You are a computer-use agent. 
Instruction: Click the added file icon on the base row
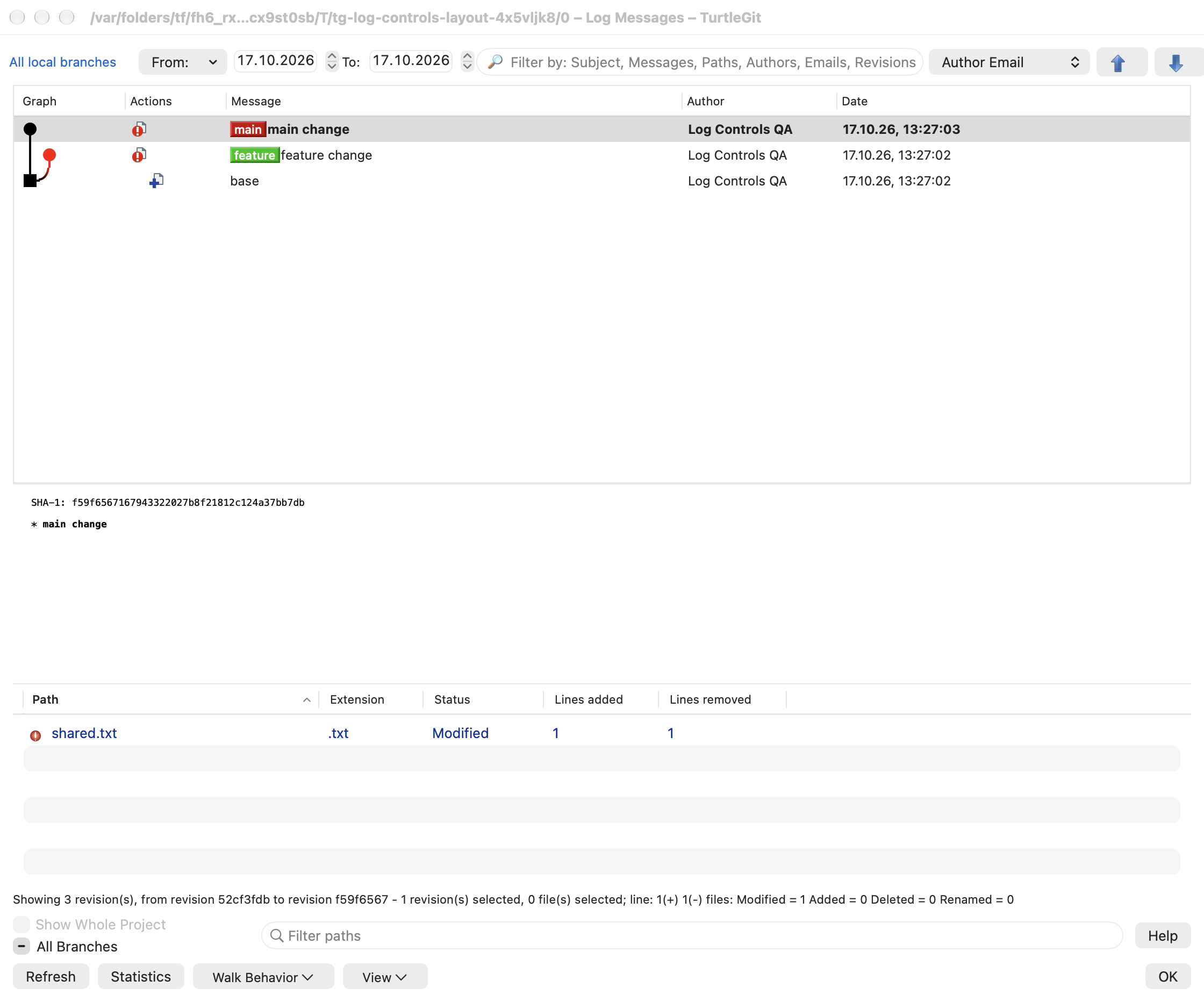point(156,181)
